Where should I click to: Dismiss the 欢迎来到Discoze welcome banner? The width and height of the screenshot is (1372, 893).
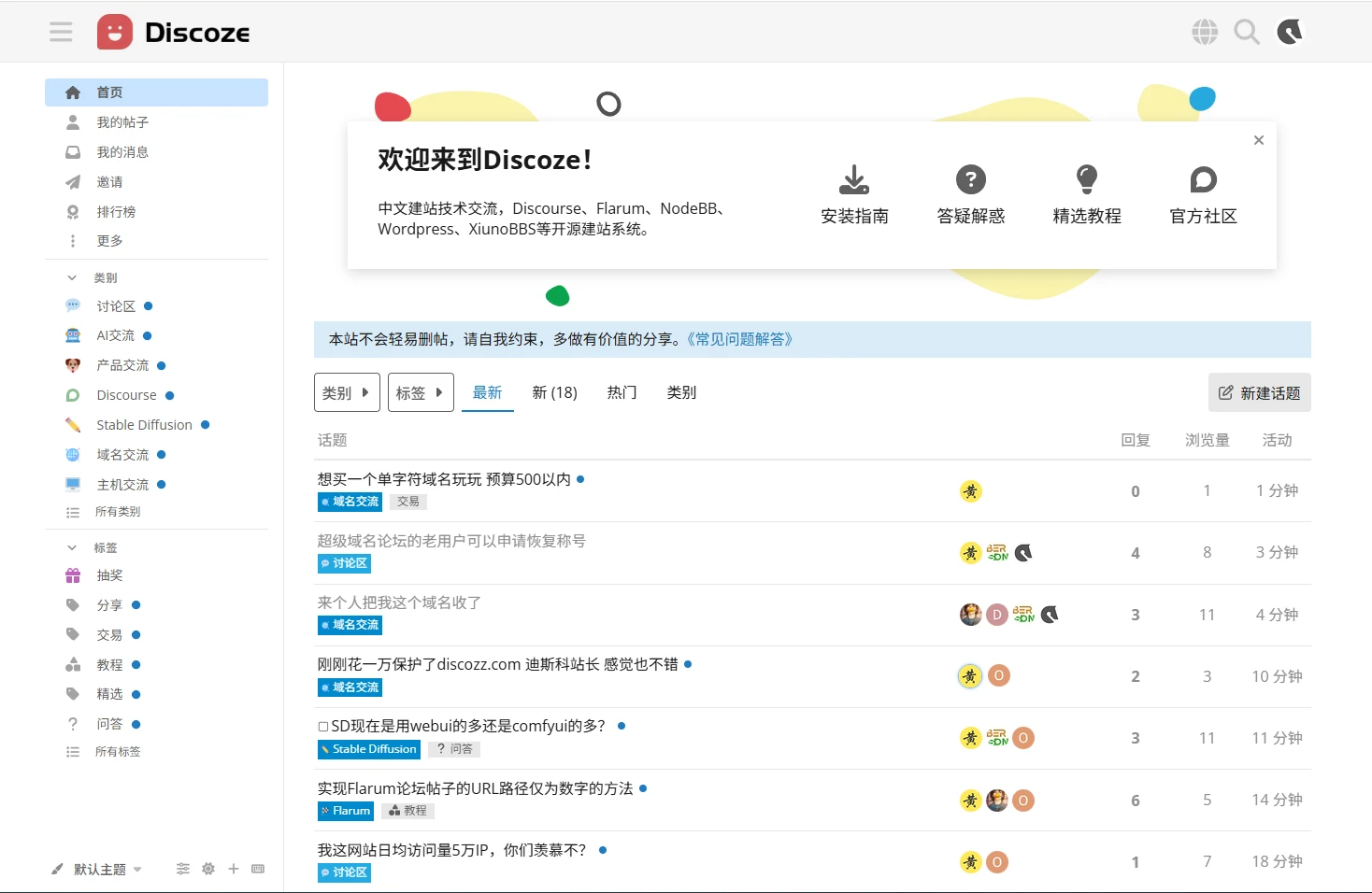tap(1258, 139)
